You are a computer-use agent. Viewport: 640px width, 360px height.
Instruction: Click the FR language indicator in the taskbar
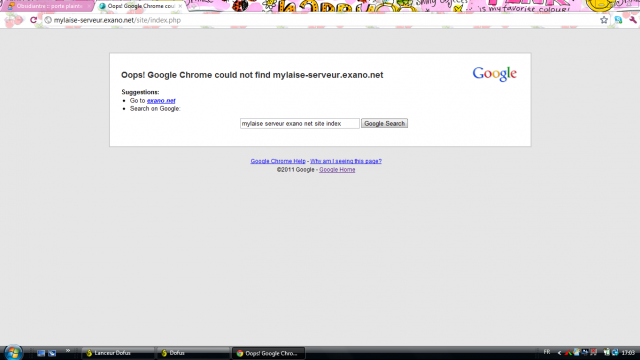pos(547,352)
